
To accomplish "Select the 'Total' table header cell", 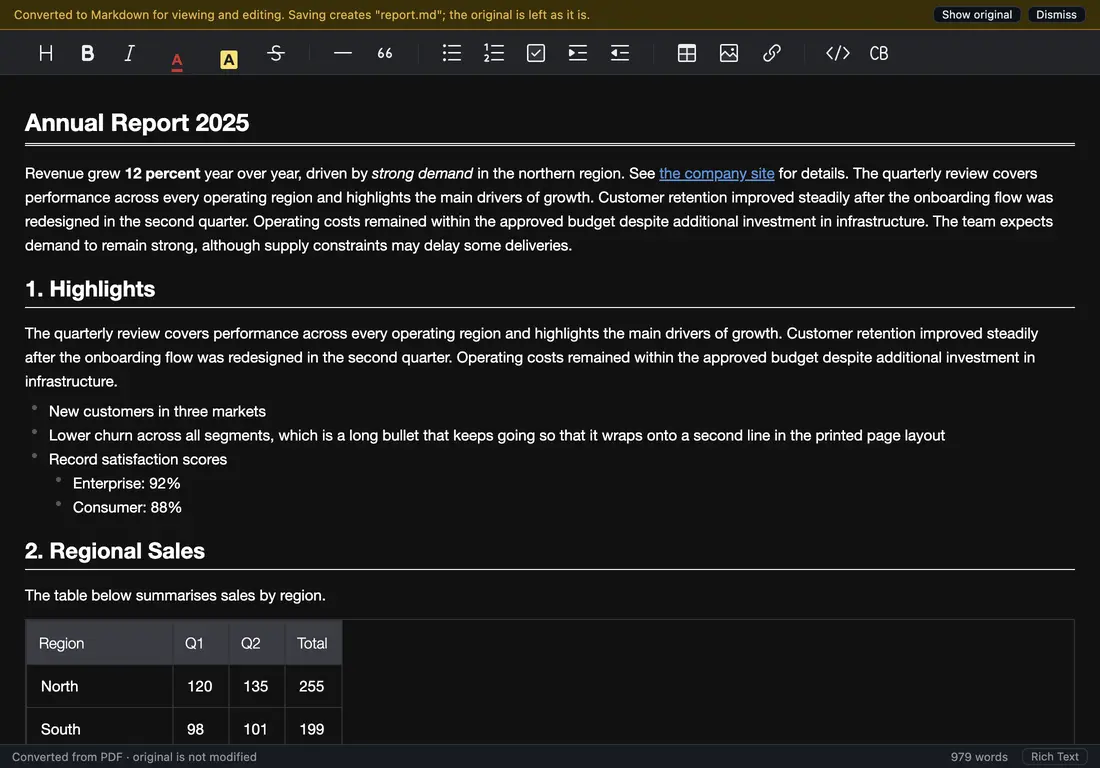I will [314, 643].
